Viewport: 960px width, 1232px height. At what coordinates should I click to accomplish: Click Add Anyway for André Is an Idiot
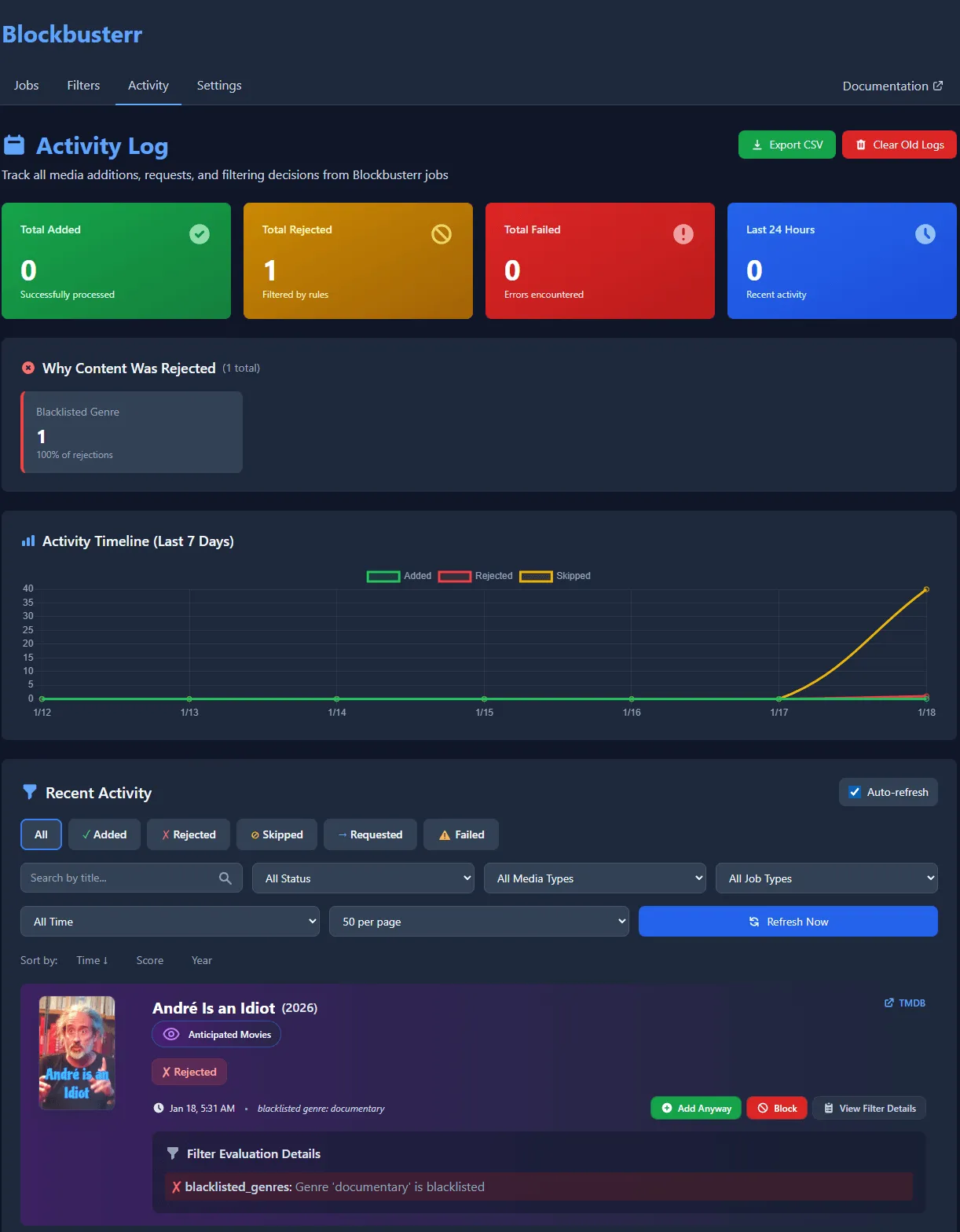point(696,1108)
